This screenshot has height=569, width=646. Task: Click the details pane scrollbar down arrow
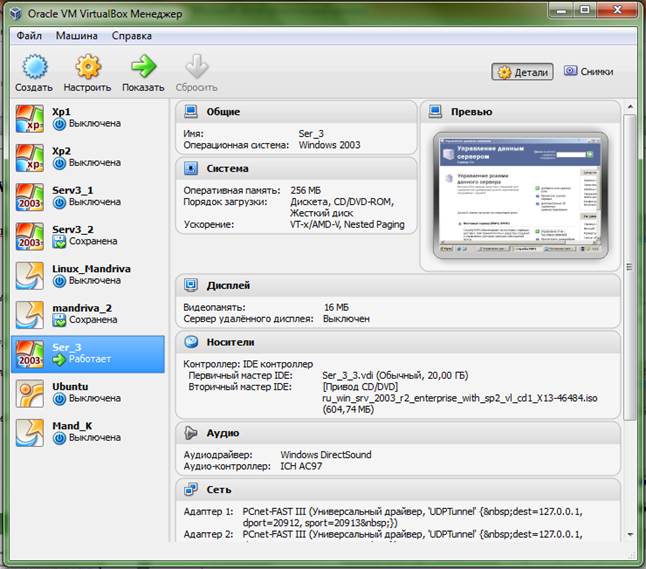coord(630,534)
